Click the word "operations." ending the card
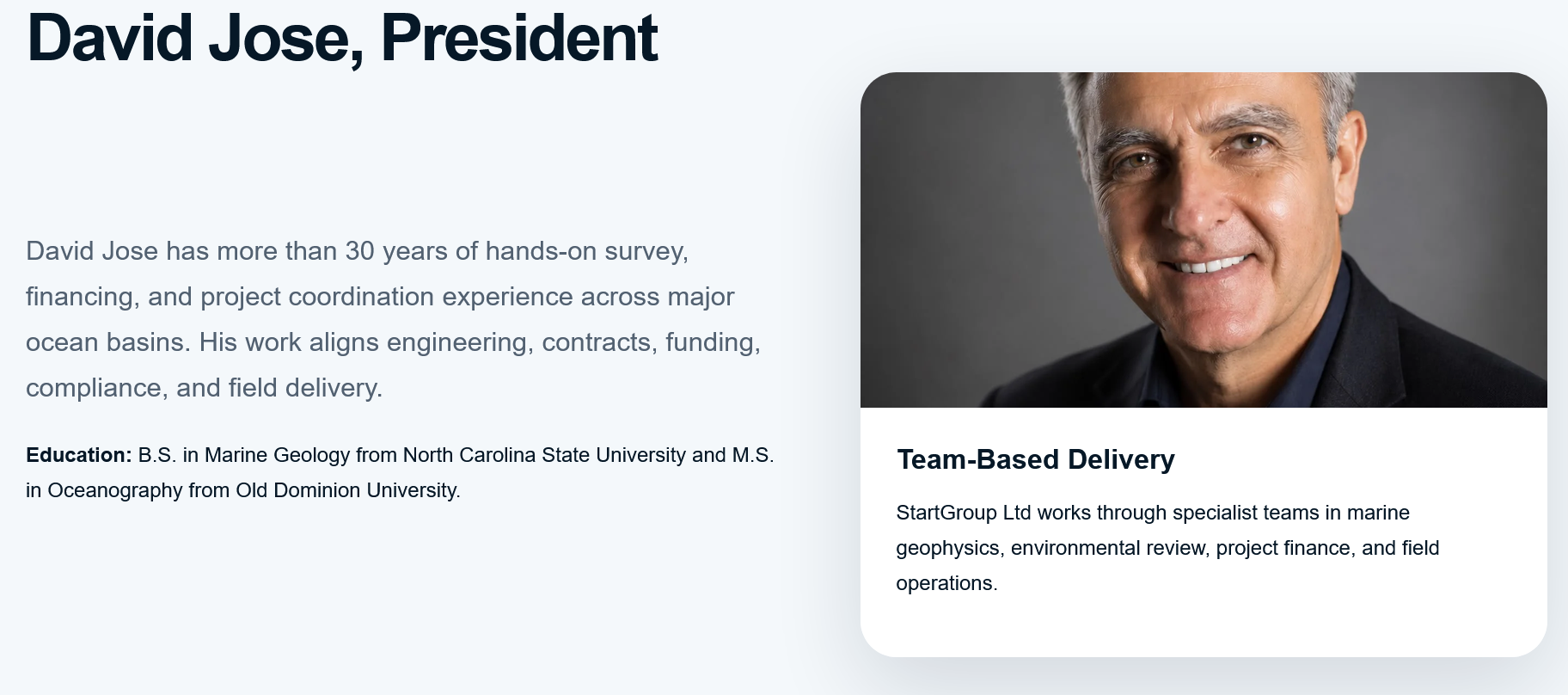Image resolution: width=1568 pixels, height=695 pixels. pos(946,583)
